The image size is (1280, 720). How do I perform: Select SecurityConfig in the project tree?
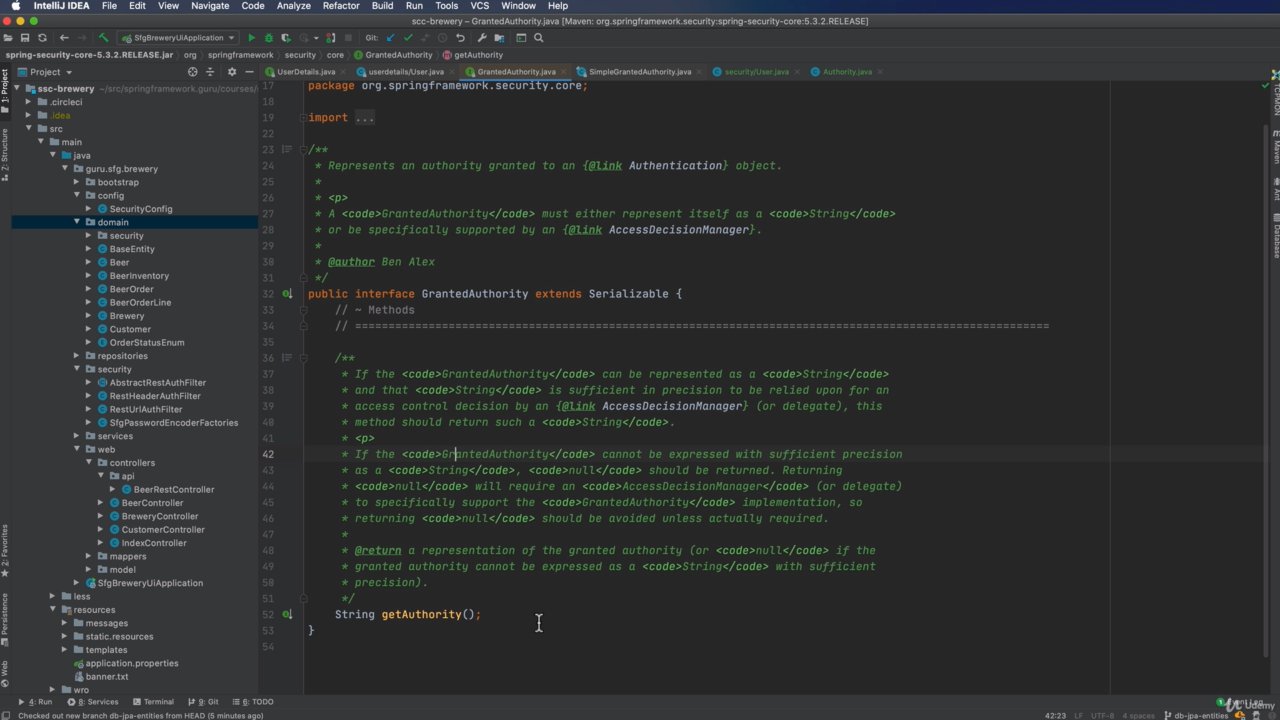click(x=140, y=209)
